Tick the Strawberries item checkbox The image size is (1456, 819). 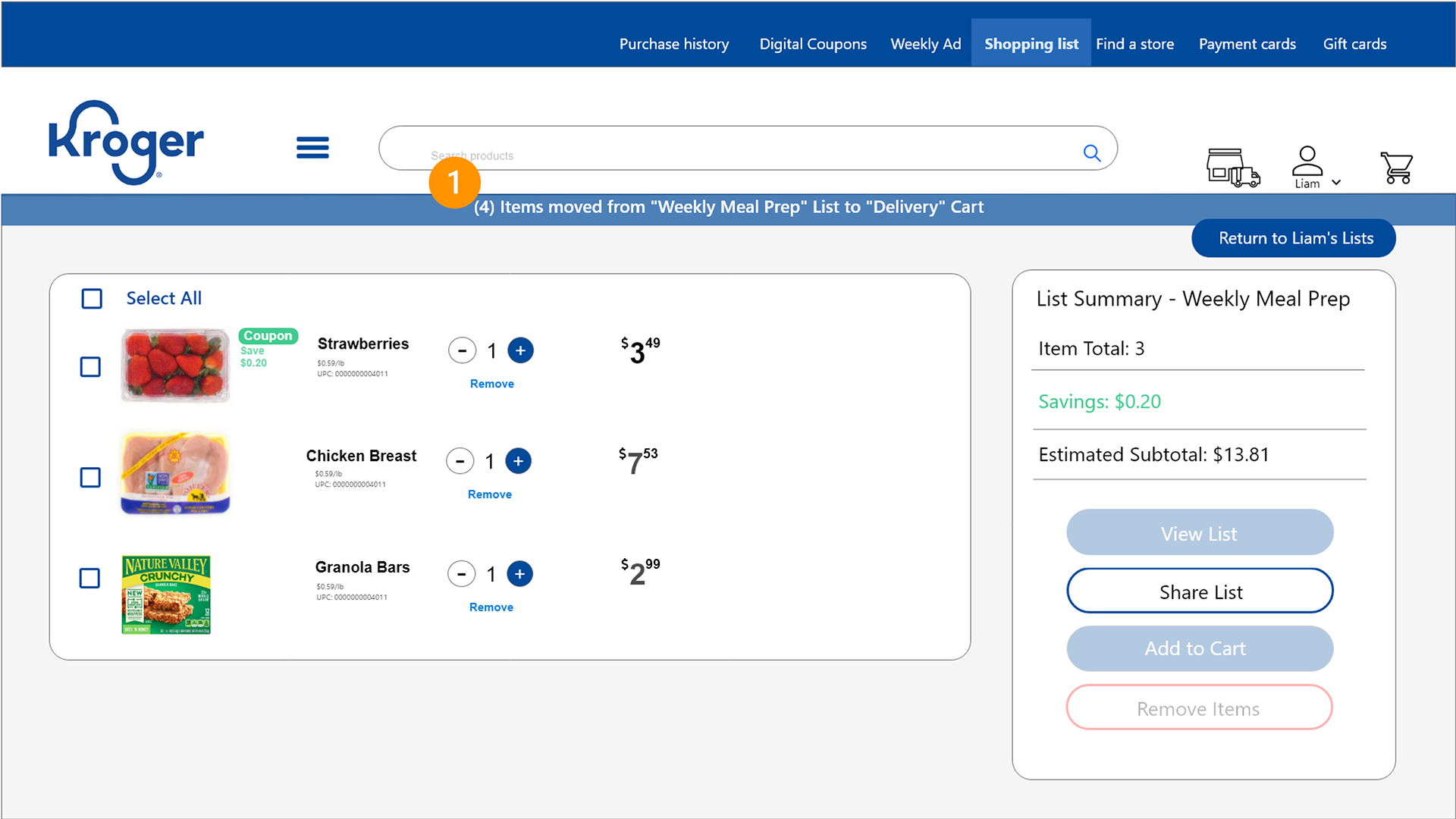(x=90, y=367)
